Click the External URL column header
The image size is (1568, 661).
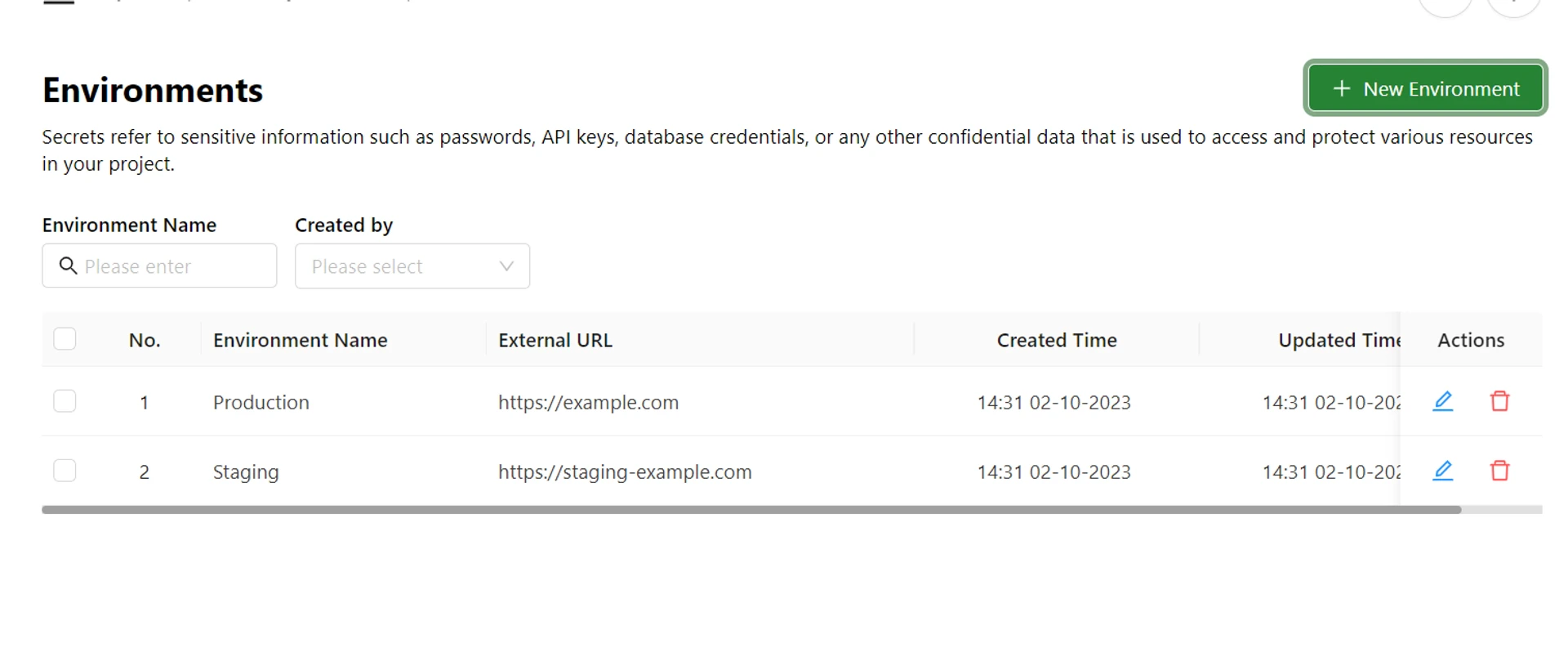coord(555,340)
